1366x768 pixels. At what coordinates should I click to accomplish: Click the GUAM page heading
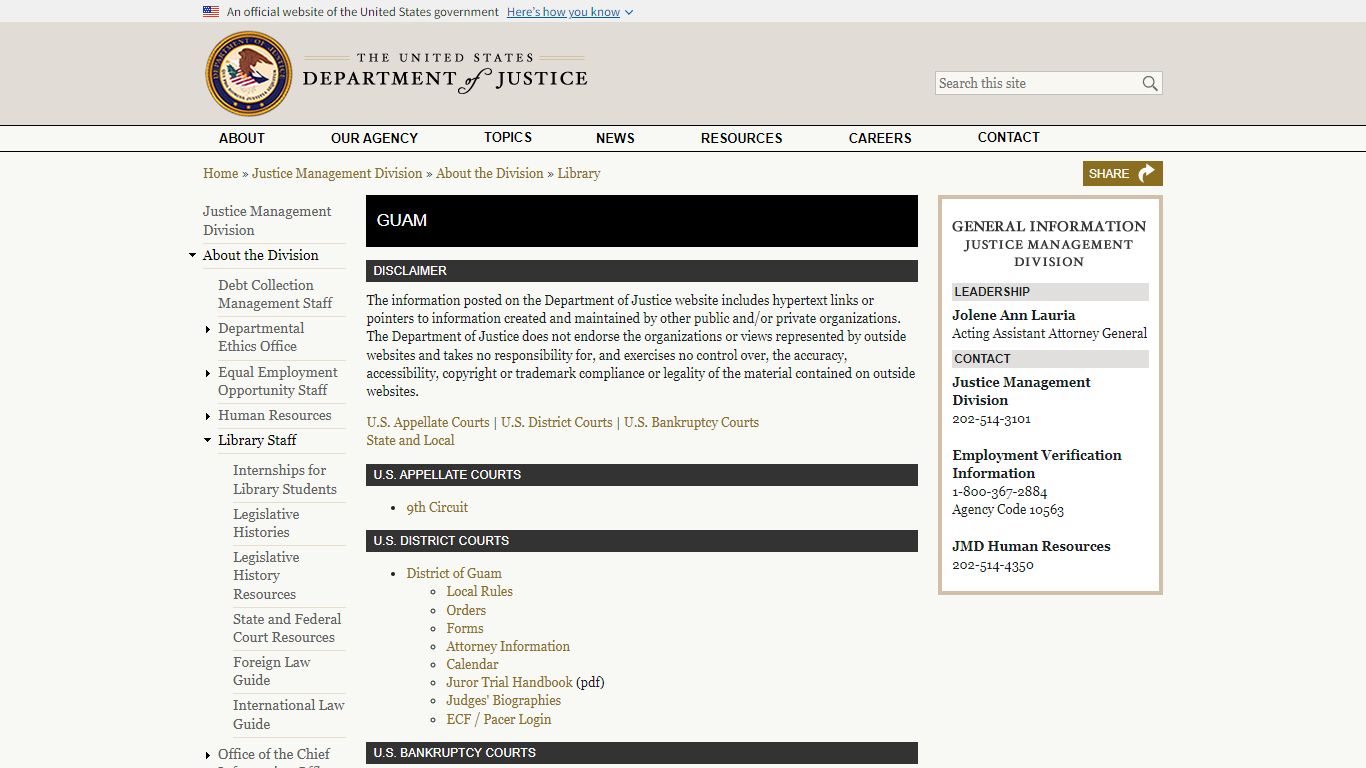(402, 220)
